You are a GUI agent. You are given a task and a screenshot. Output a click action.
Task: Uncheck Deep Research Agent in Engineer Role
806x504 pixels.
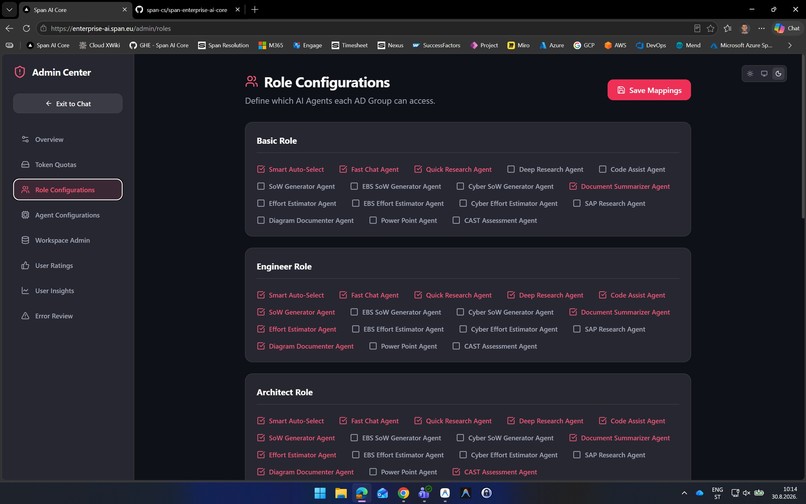(511, 295)
